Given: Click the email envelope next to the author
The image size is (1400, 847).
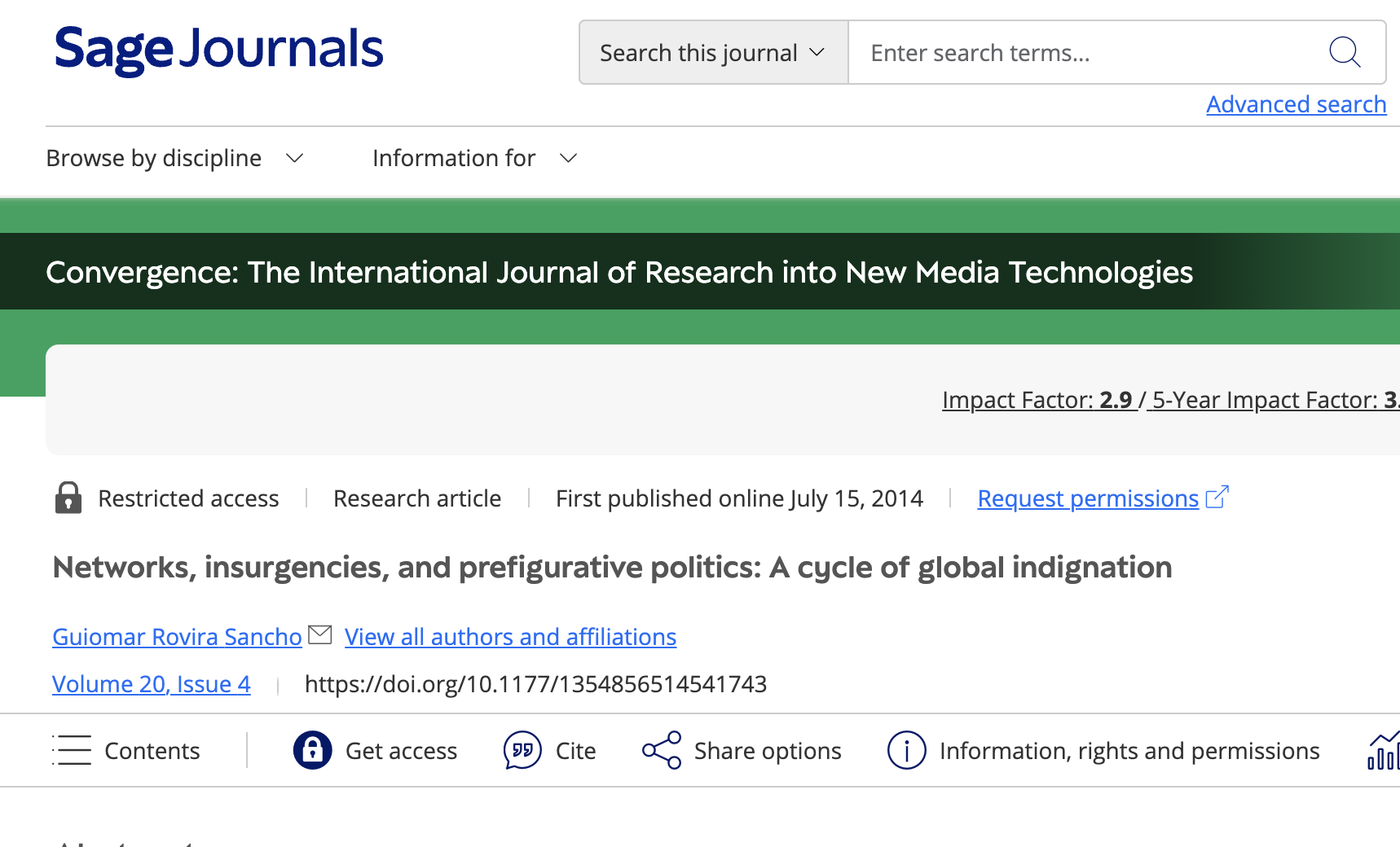Looking at the screenshot, I should click(x=320, y=634).
